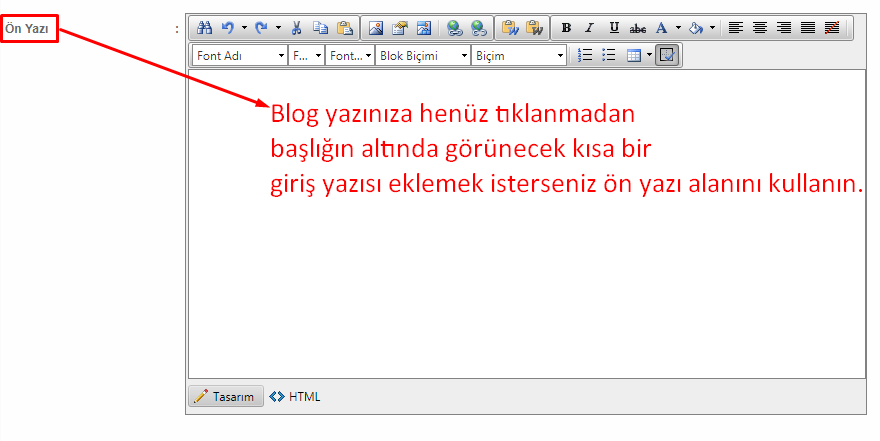This screenshot has width=880, height=441.
Task: Toggle strikethrough formatting
Action: click(x=638, y=27)
